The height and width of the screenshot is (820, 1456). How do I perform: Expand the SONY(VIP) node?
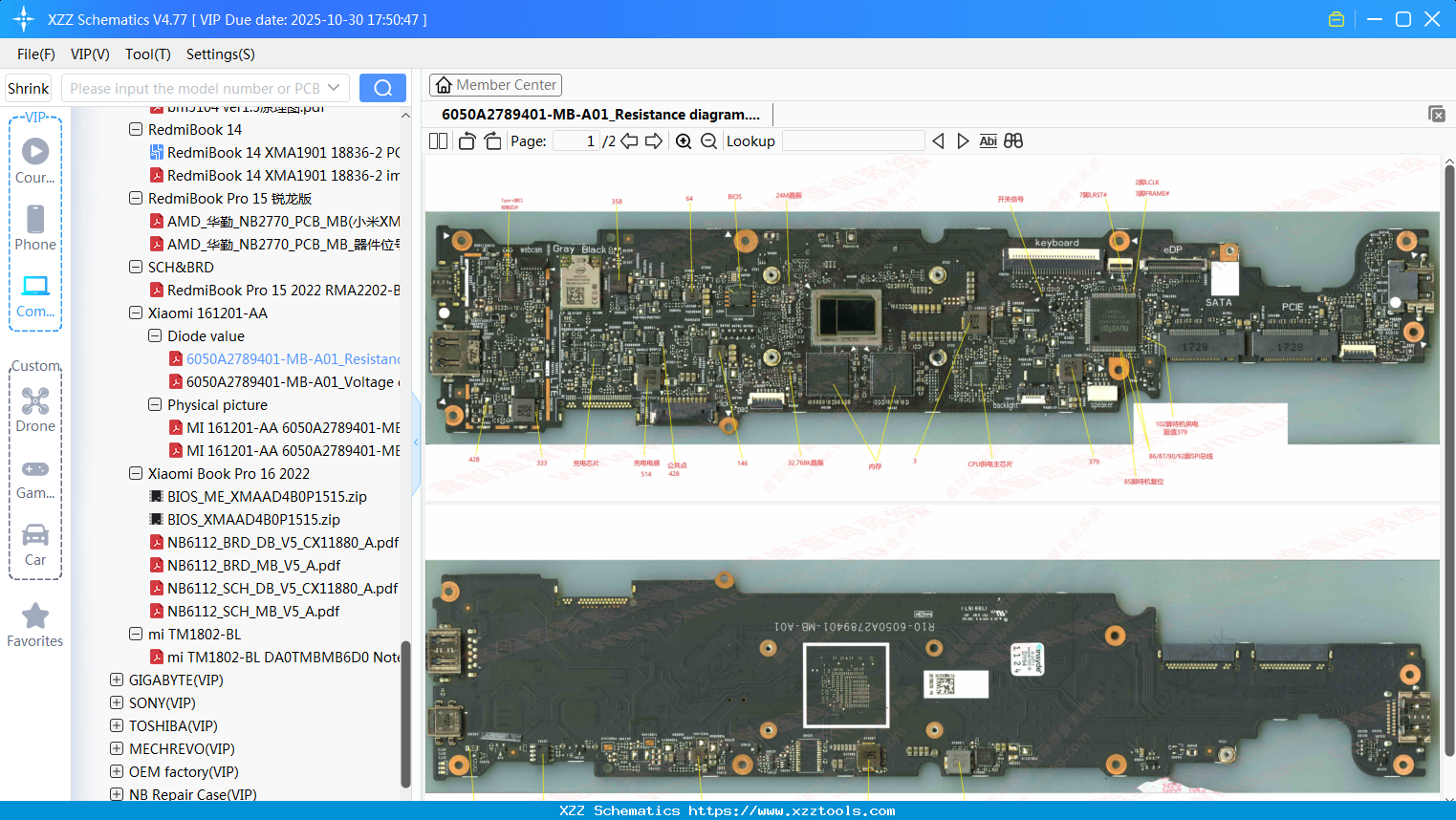click(117, 702)
